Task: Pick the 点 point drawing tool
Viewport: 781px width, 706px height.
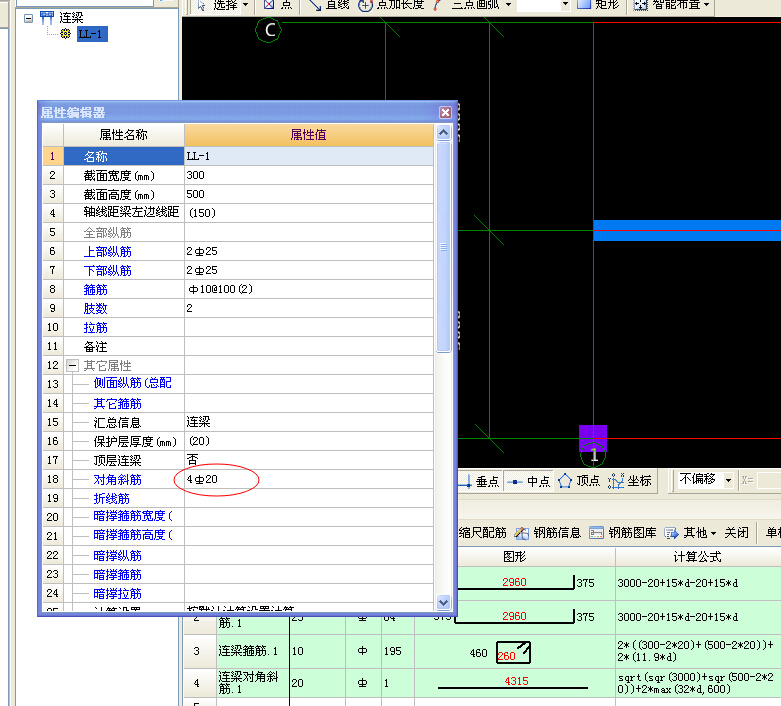Action: click(x=278, y=5)
